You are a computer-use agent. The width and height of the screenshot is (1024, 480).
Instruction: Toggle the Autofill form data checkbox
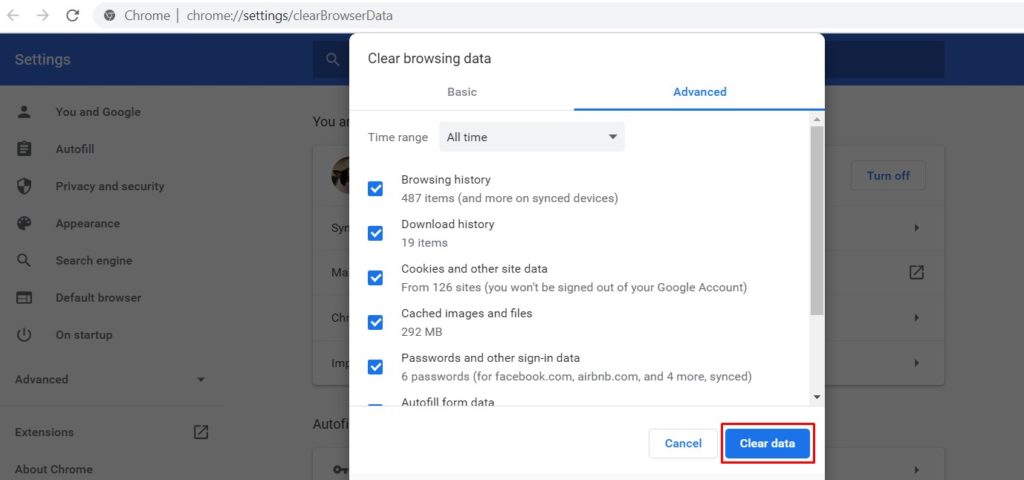[376, 405]
